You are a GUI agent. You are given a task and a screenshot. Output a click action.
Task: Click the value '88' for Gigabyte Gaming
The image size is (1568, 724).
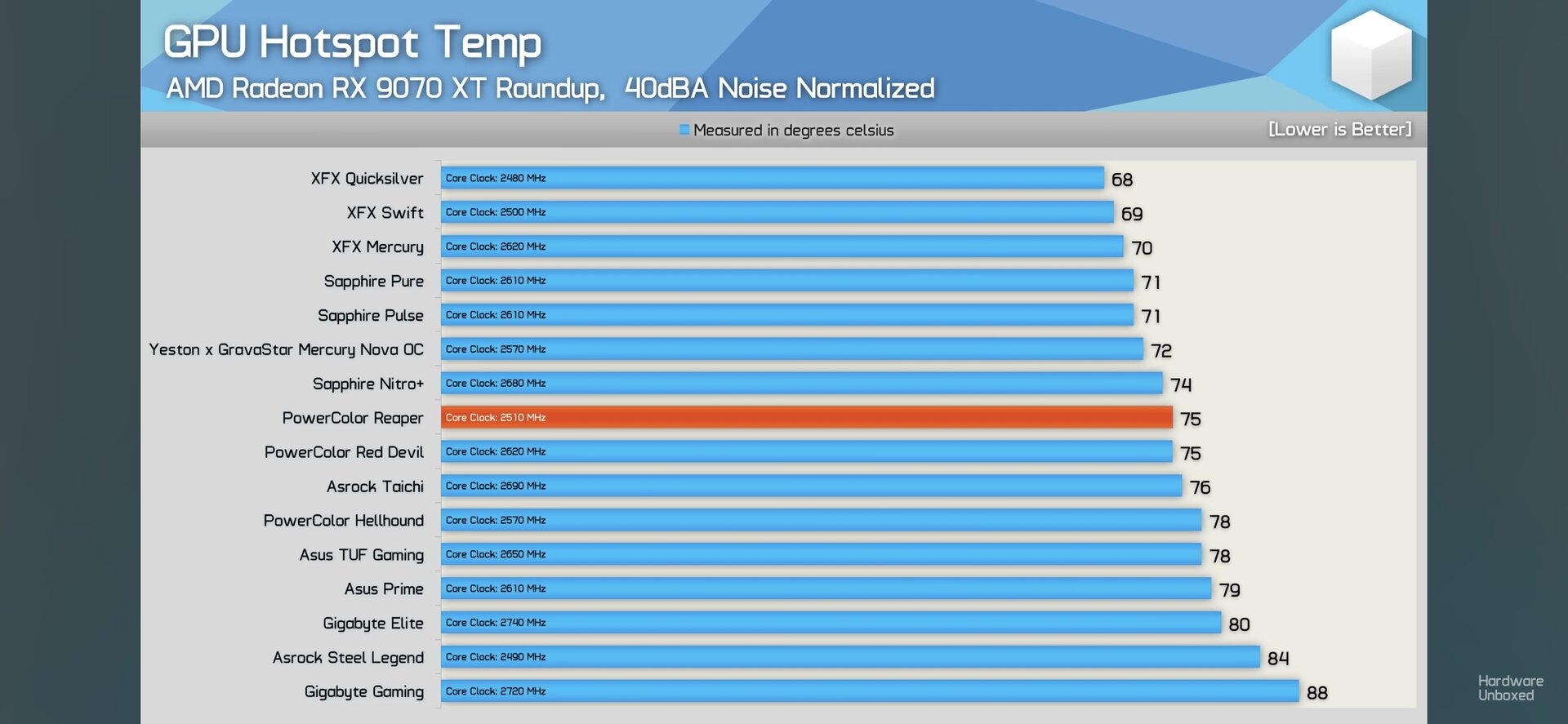click(x=1317, y=693)
